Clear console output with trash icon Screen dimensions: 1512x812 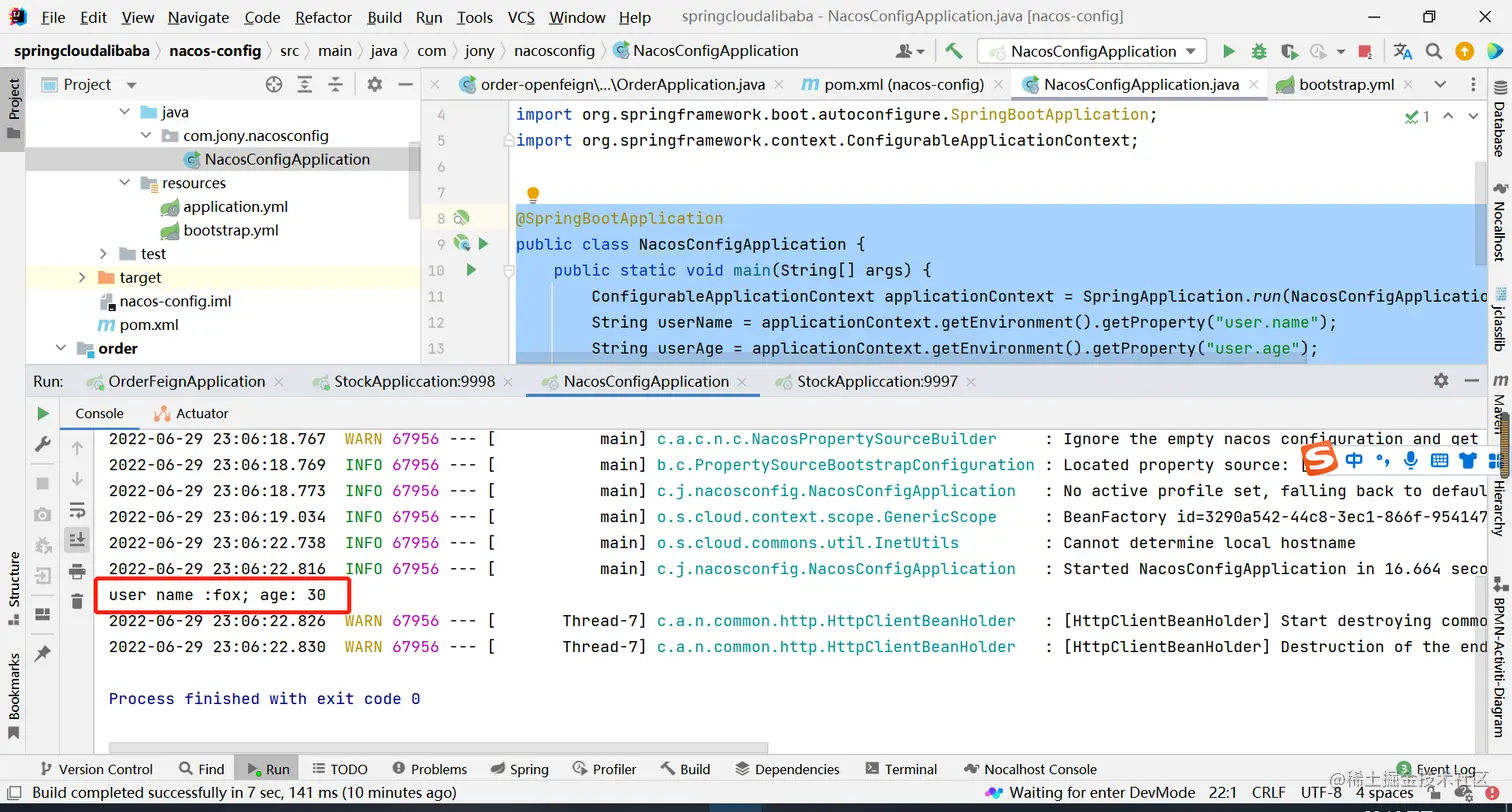[x=77, y=601]
